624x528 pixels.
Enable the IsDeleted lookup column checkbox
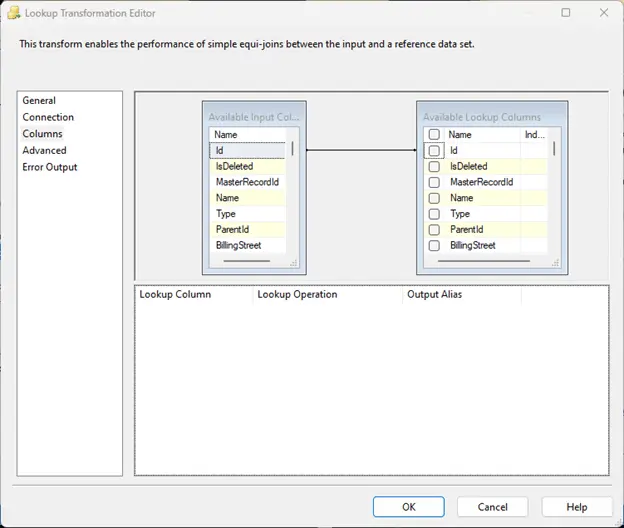(434, 166)
